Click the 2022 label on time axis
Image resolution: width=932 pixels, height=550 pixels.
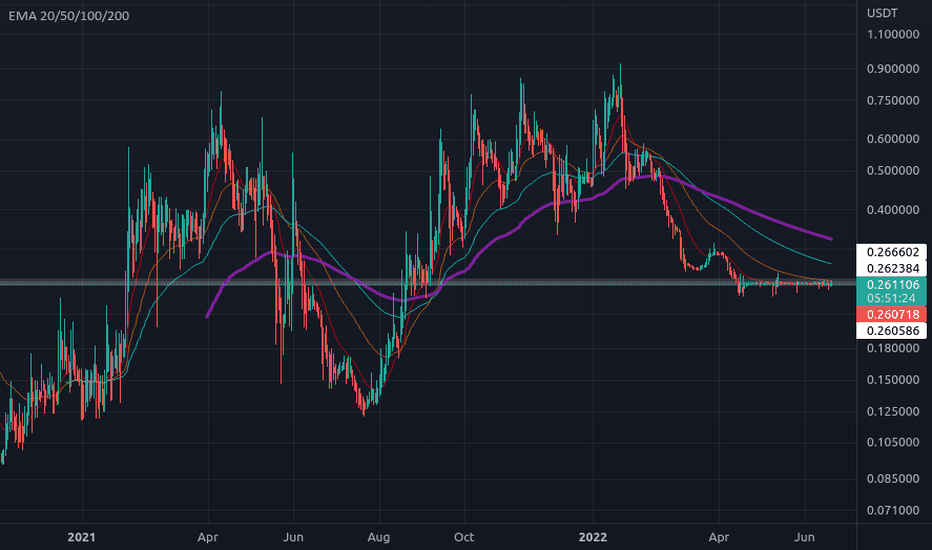(x=593, y=538)
